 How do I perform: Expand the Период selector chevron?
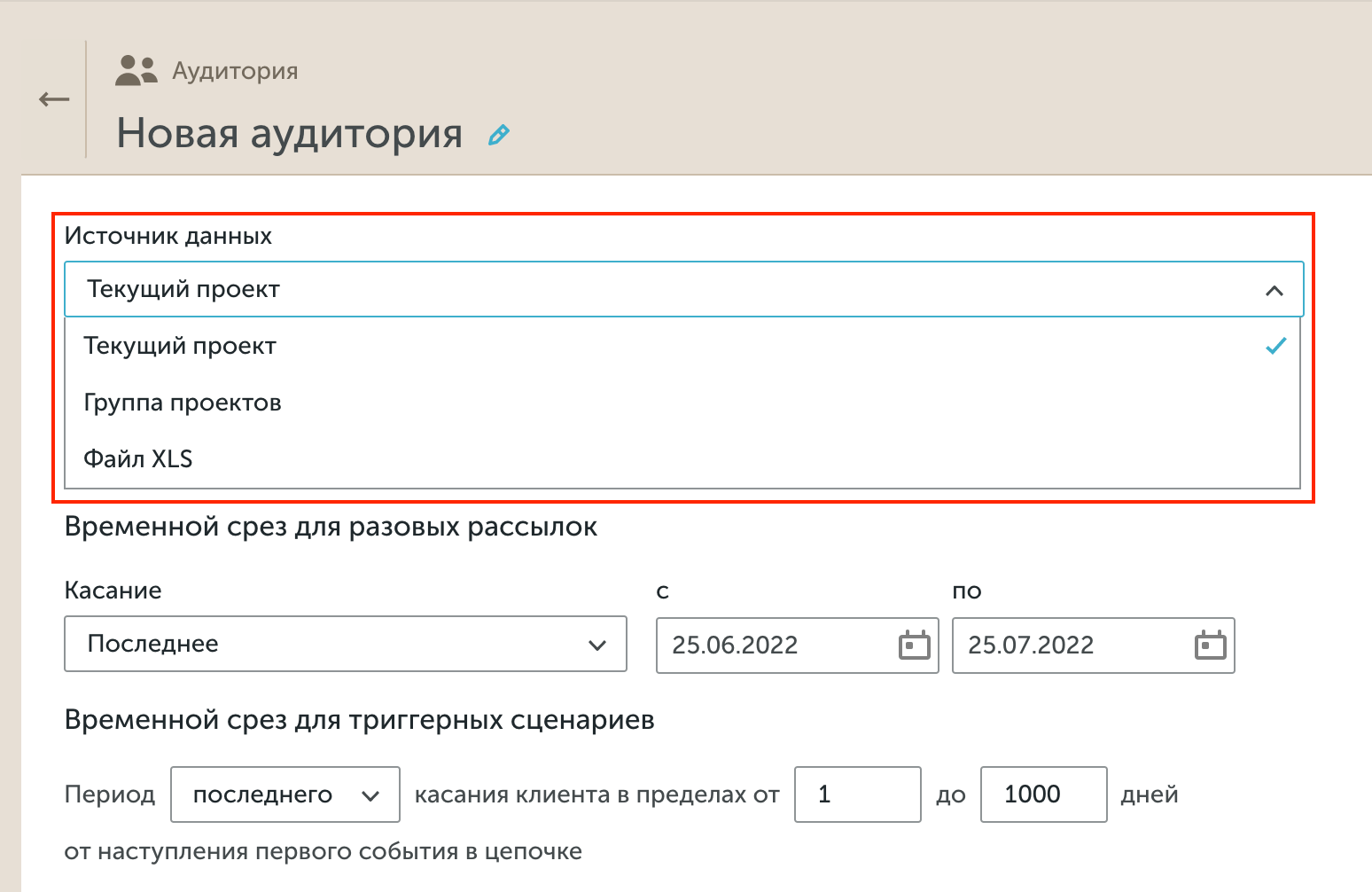pos(370,794)
